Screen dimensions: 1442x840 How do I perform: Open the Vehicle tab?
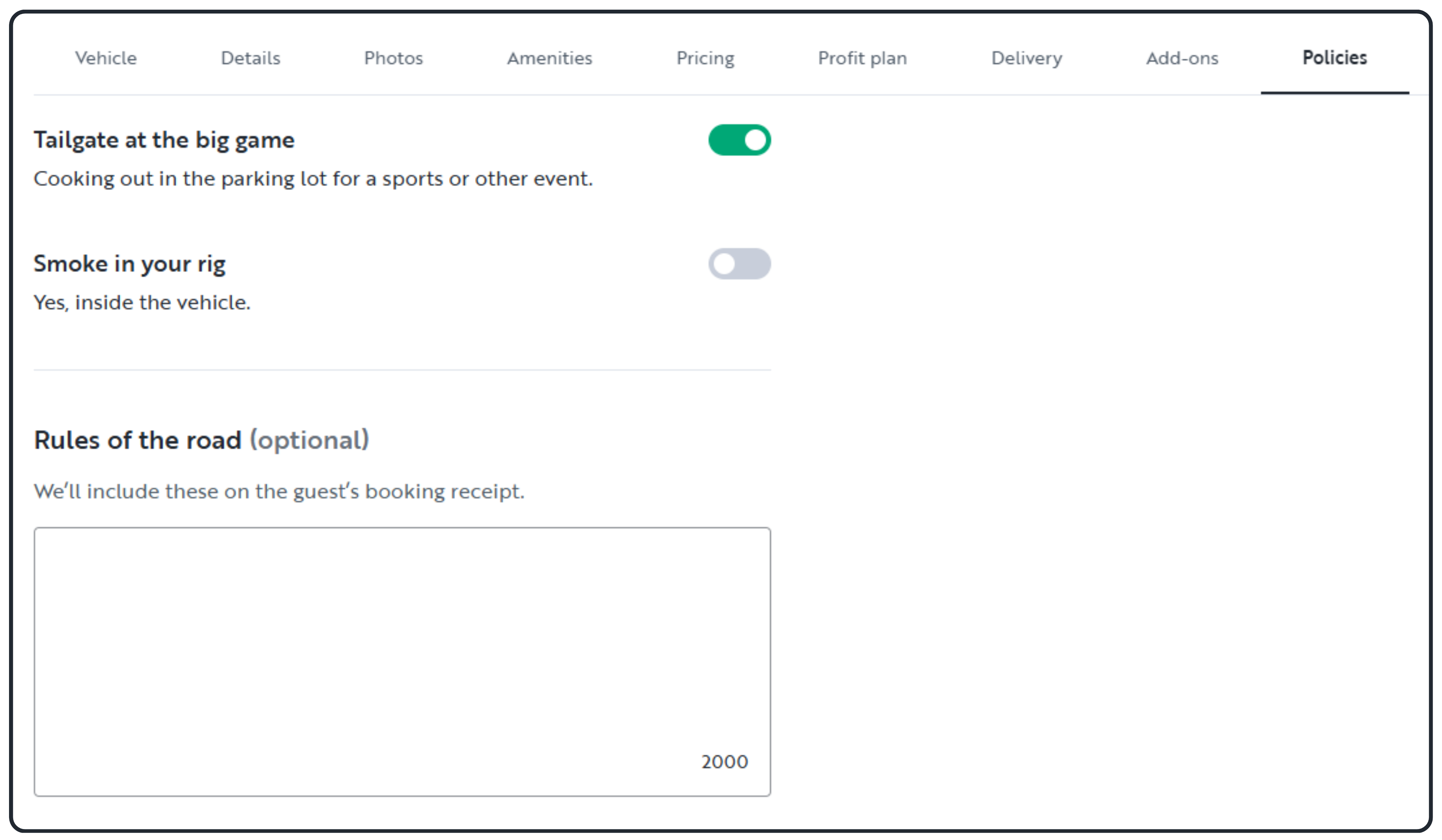(x=106, y=58)
